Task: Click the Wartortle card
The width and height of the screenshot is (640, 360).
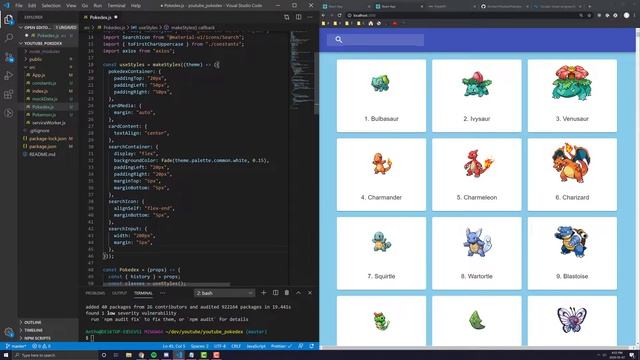Action: coord(476,253)
